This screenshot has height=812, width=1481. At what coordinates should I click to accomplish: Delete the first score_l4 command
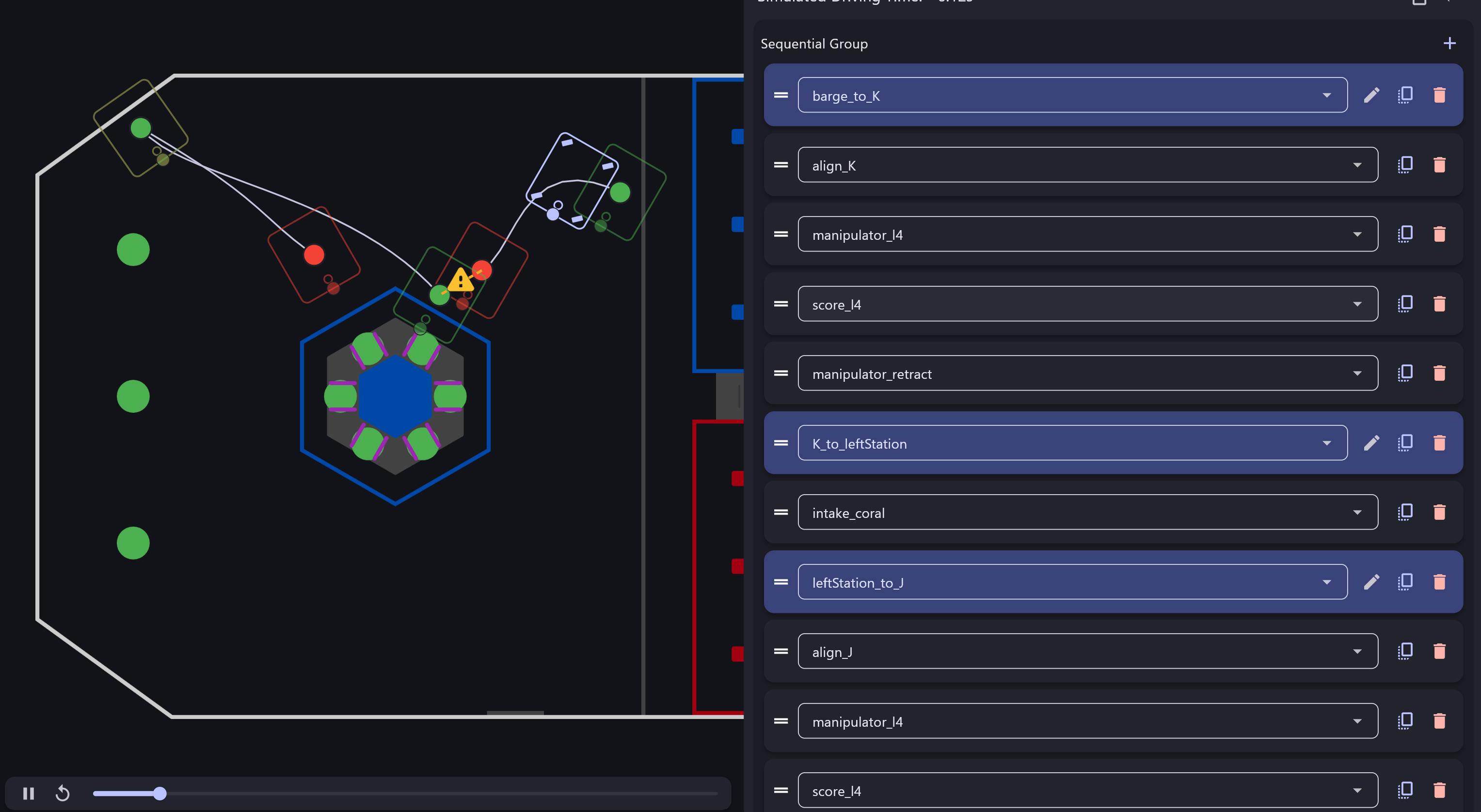click(1439, 303)
